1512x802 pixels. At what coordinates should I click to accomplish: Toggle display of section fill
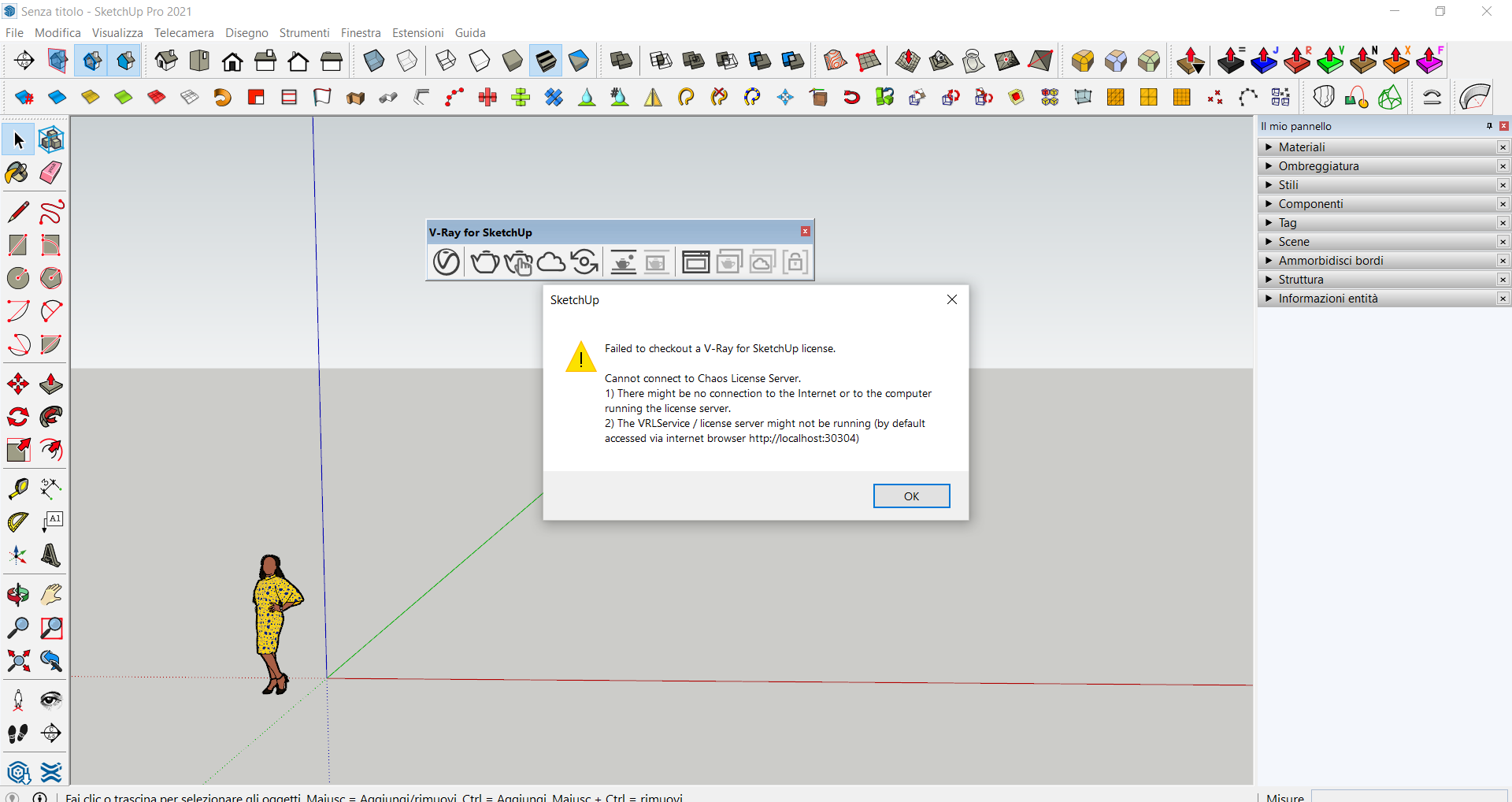pyautogui.click(x=125, y=61)
